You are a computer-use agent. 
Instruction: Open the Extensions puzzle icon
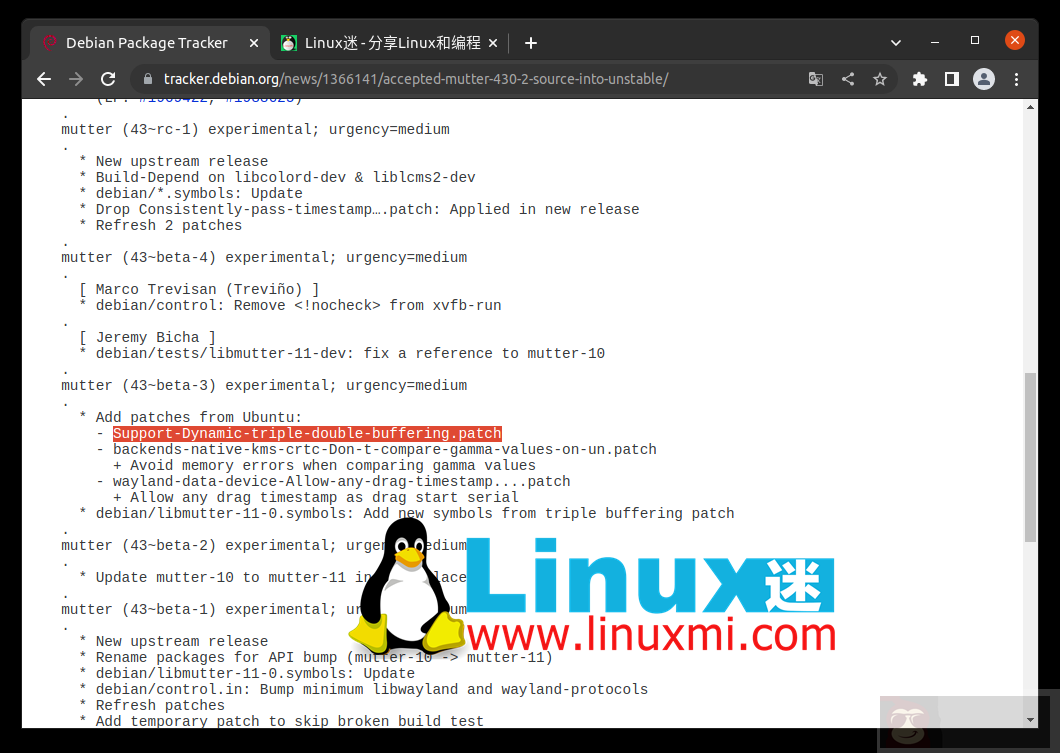(919, 79)
